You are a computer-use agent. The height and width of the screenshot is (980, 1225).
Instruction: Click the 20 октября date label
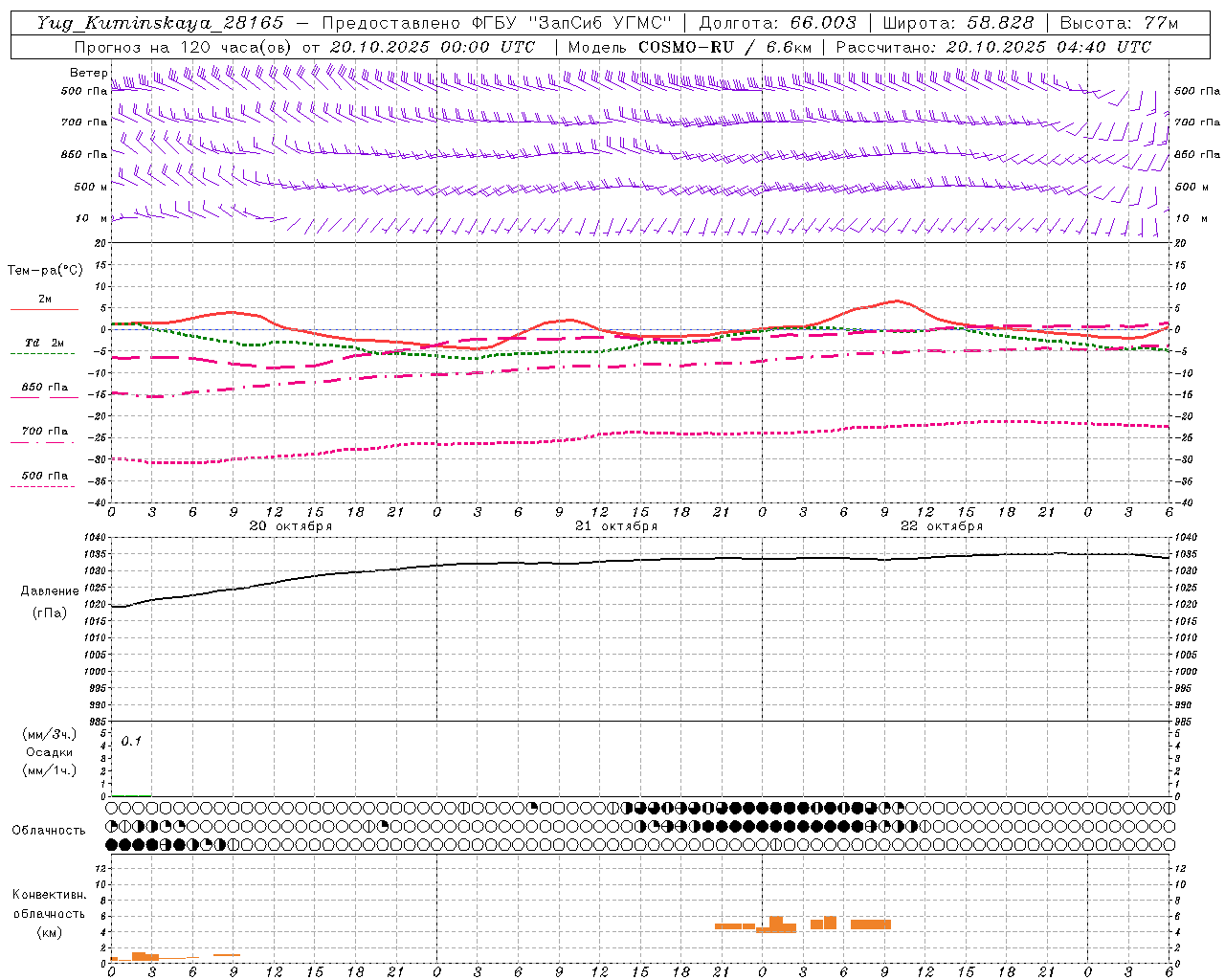tap(291, 526)
